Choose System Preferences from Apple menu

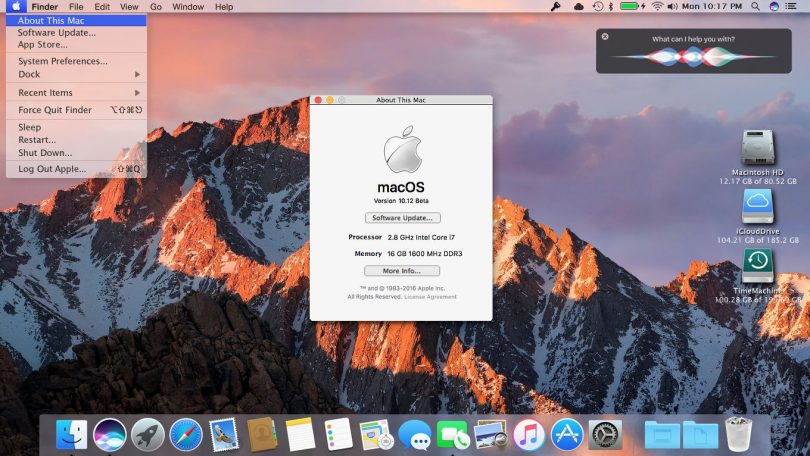62,61
